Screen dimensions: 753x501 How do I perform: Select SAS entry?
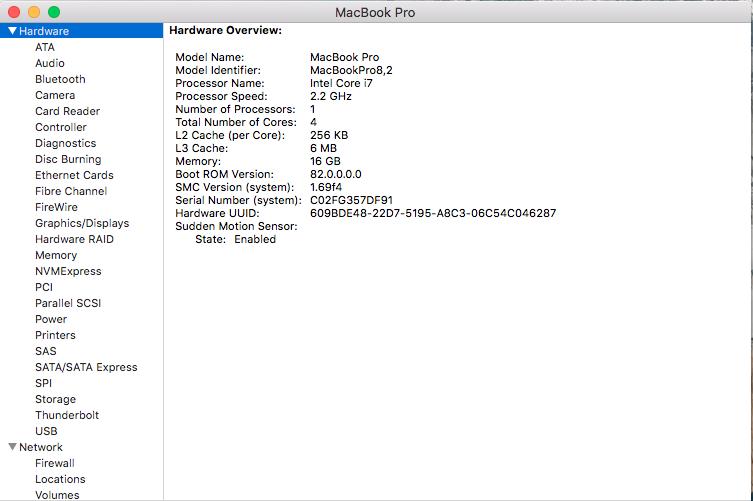pyautogui.click(x=46, y=351)
